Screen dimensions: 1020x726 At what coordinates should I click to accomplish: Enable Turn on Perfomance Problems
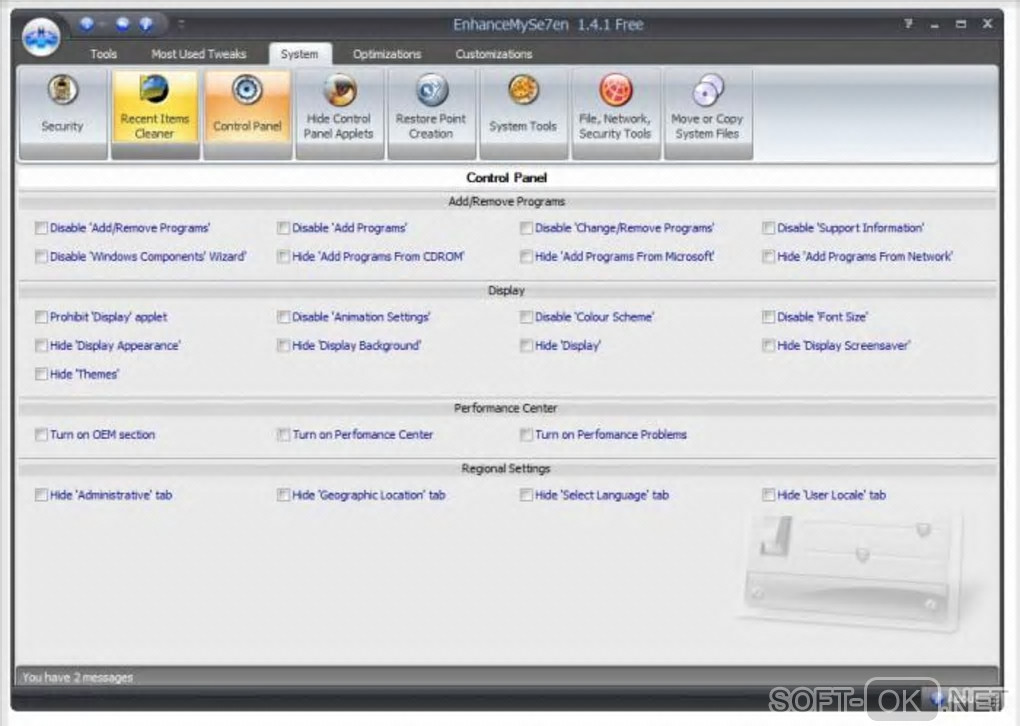tap(526, 435)
